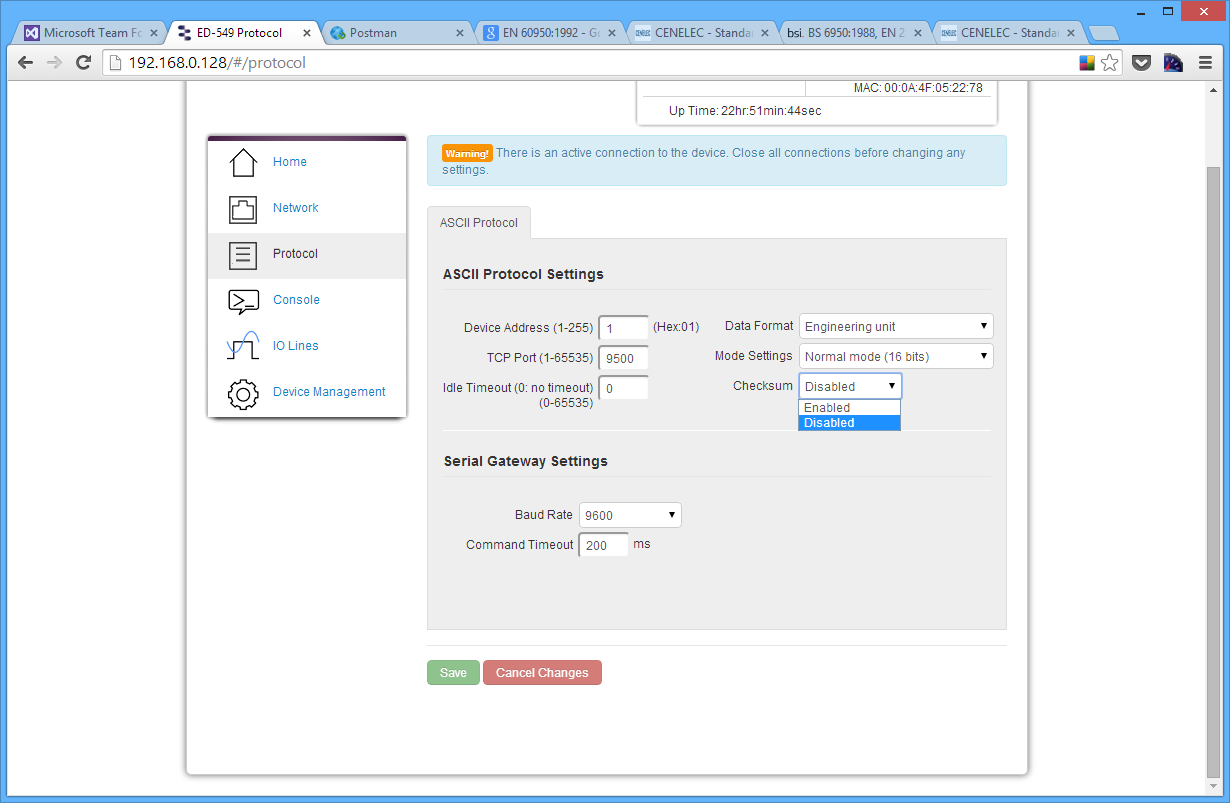The image size is (1230, 803).
Task: Click the TCP Port input field
Action: [x=622, y=357]
